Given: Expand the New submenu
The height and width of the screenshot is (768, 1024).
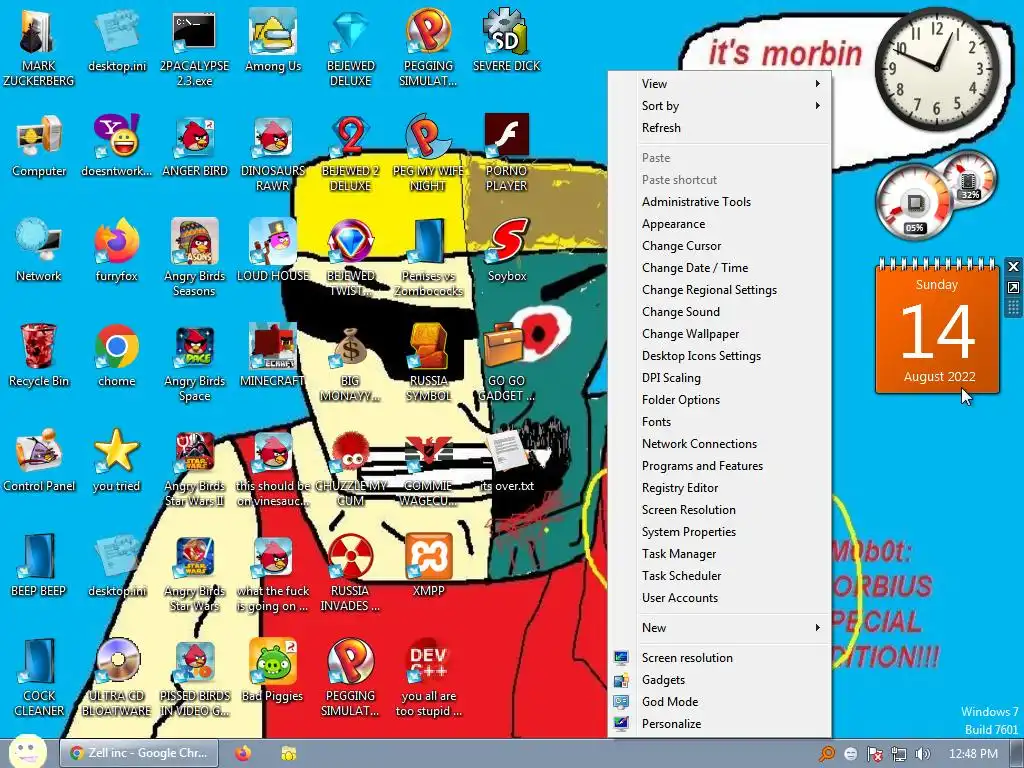Looking at the screenshot, I should click(720, 628).
